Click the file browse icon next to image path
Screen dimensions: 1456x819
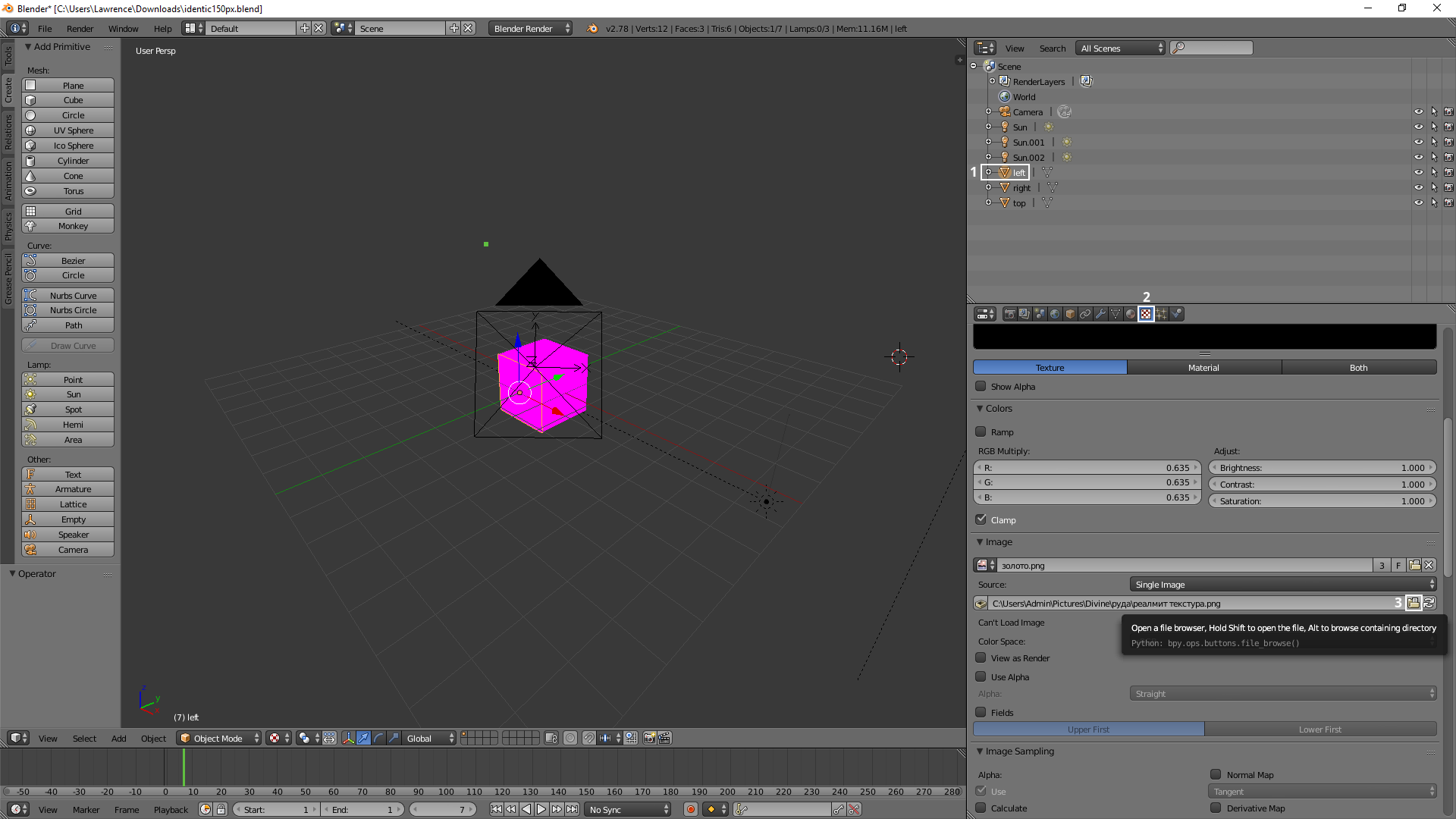click(x=1414, y=604)
